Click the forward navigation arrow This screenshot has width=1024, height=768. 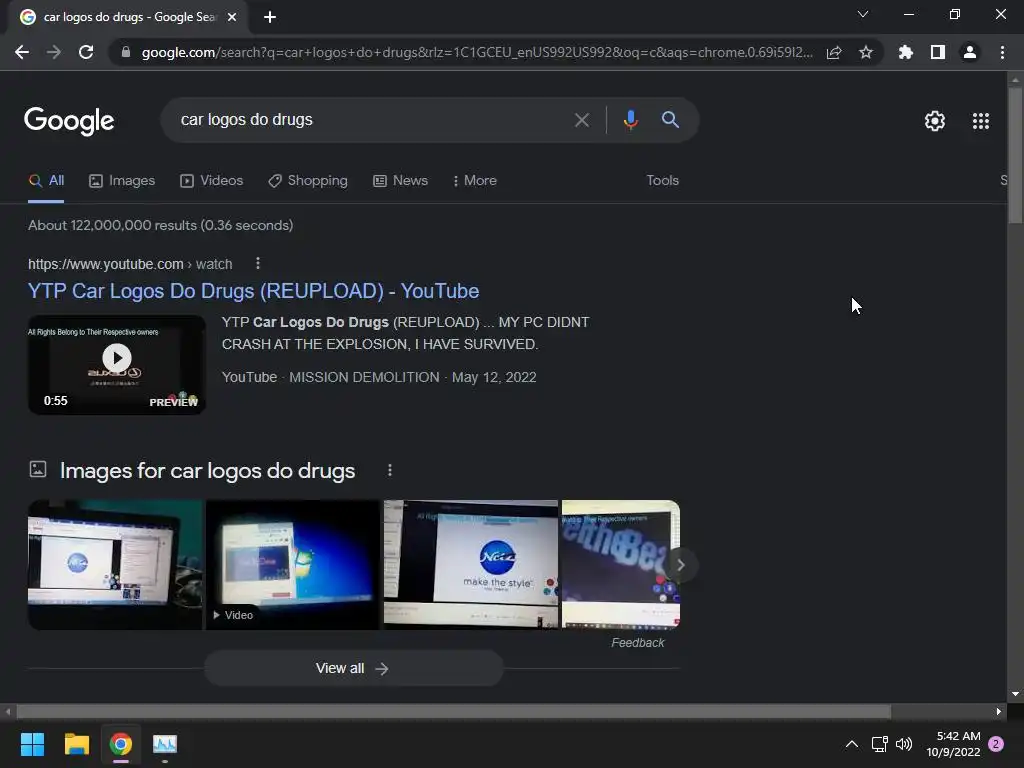(54, 52)
